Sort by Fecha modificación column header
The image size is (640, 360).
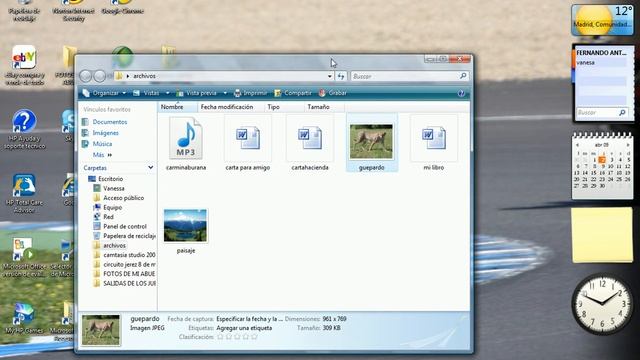click(x=231, y=107)
